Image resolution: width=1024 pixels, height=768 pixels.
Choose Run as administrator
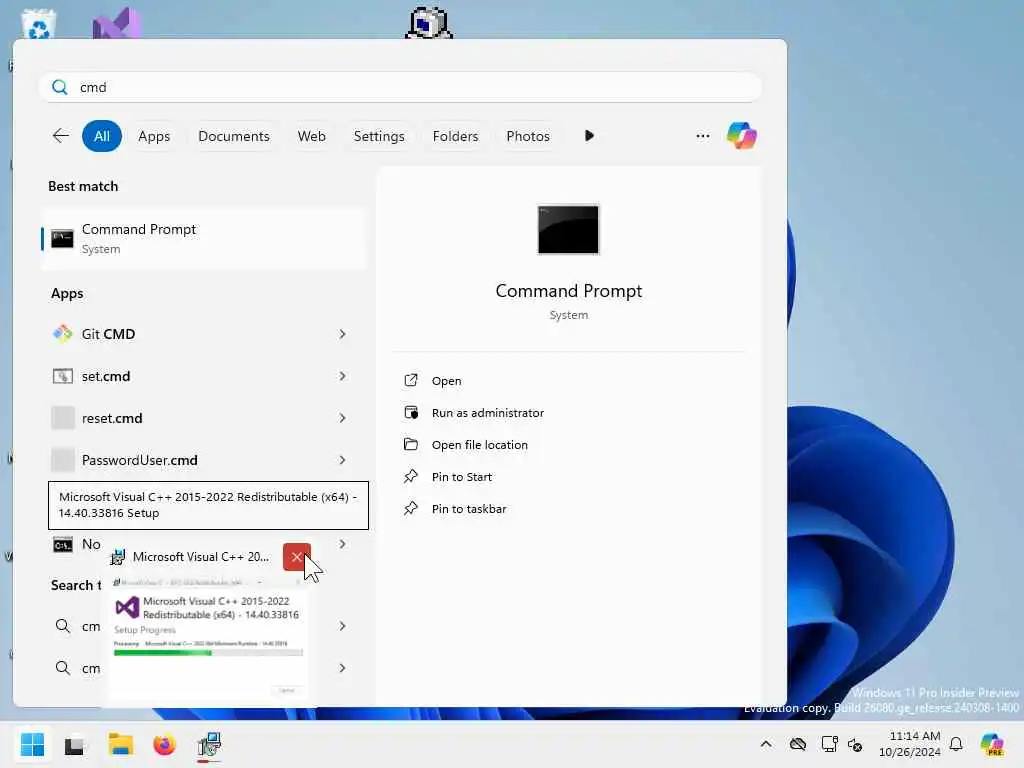pos(488,413)
